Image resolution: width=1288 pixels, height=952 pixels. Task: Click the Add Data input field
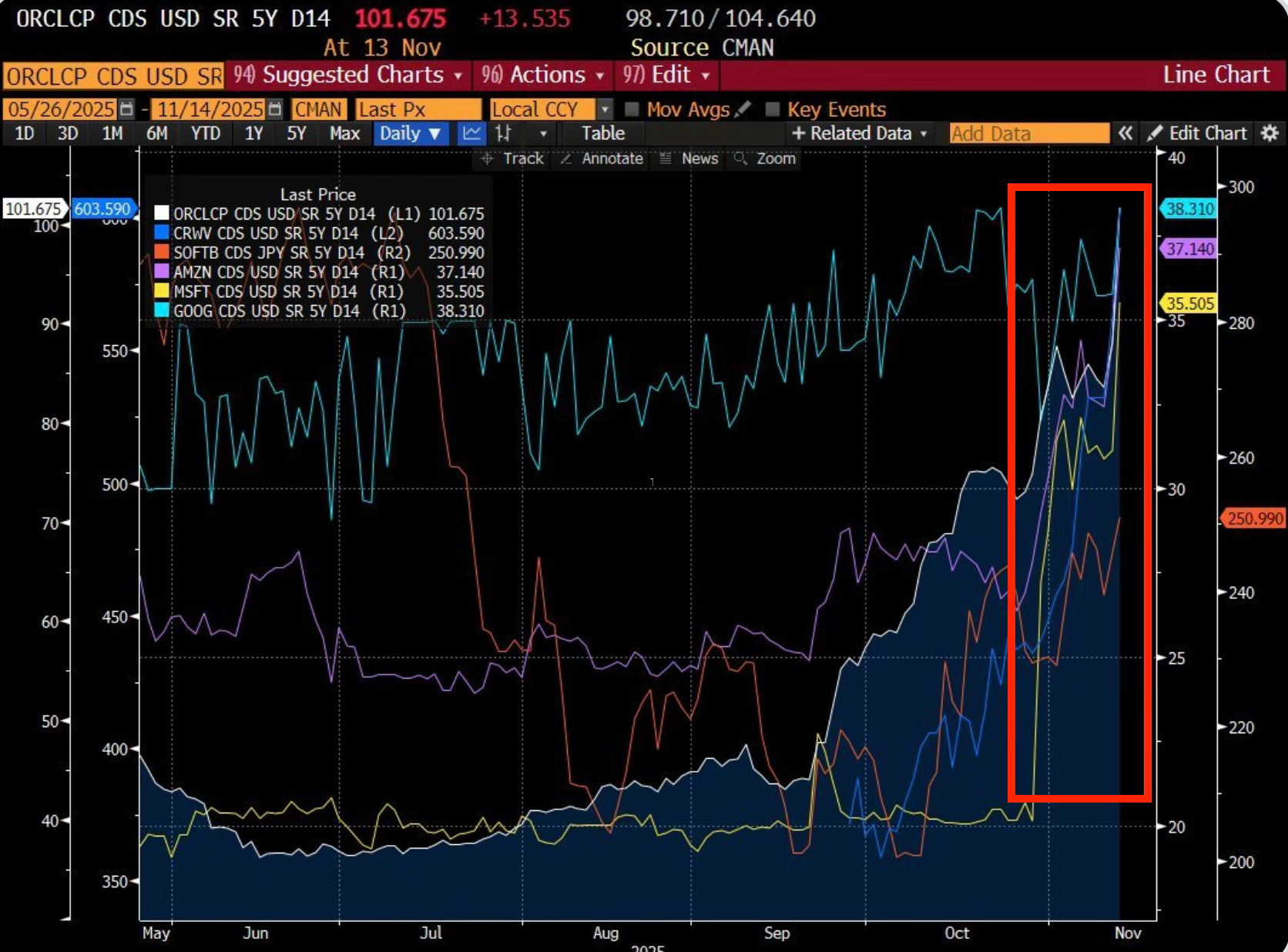click(x=1029, y=133)
